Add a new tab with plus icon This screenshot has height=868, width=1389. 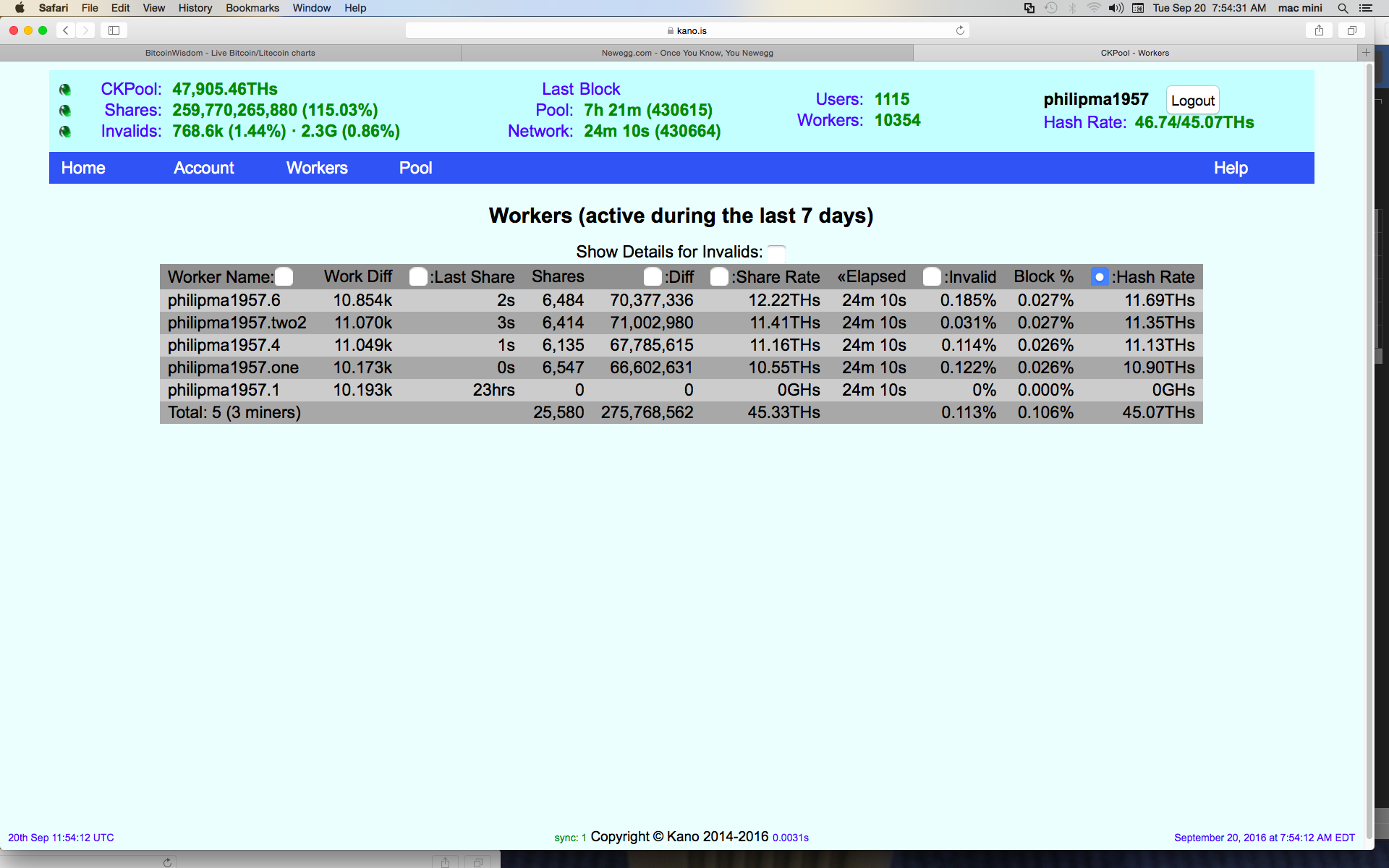[x=1366, y=53]
